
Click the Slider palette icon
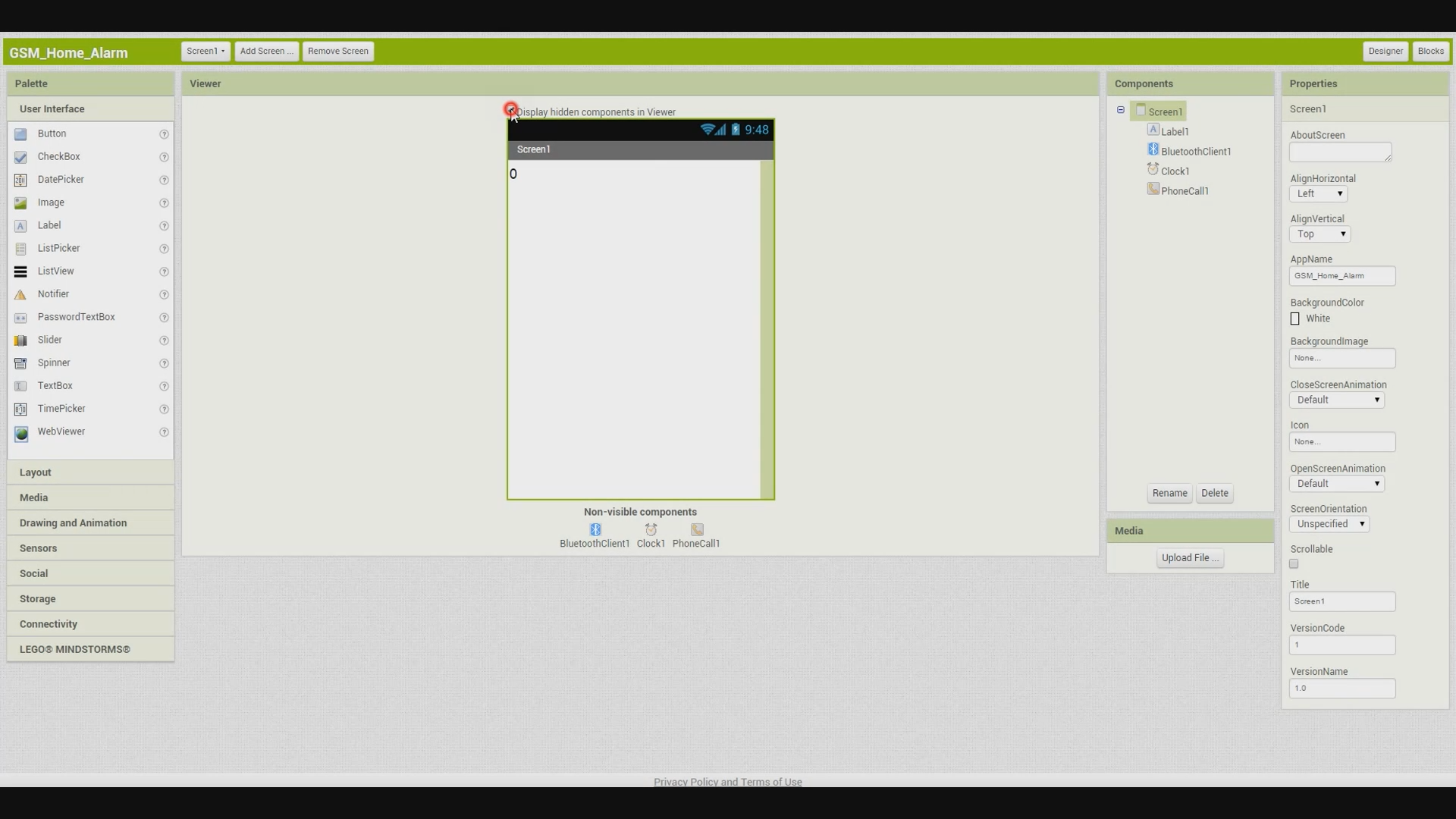[x=20, y=340]
